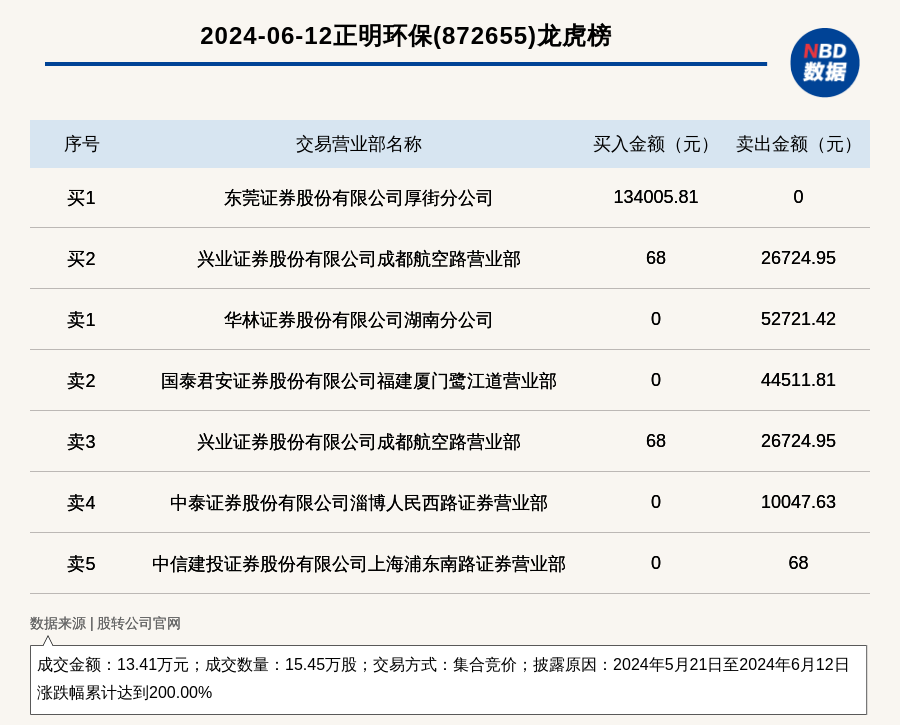Select 东莞证券股份有限公司厚街分公司 name
Screen dimensions: 900x725
point(359,198)
